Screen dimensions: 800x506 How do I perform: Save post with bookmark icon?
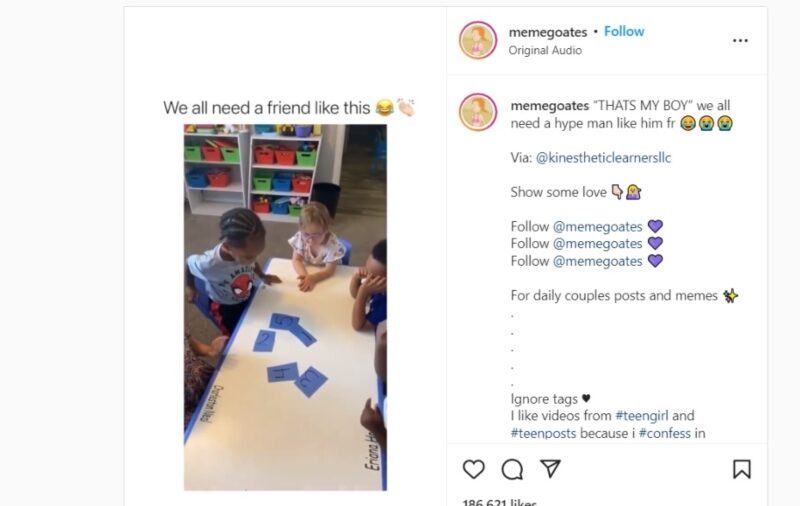click(x=741, y=469)
